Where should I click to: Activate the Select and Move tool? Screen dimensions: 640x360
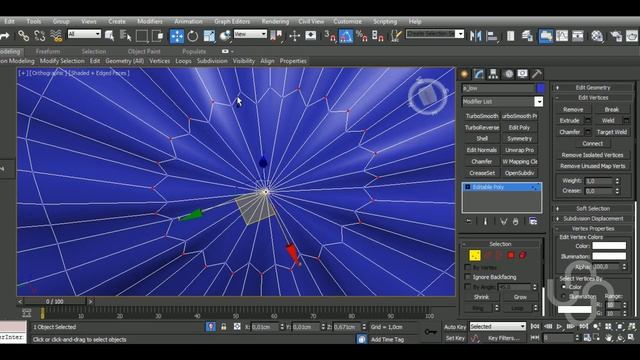tap(177, 36)
